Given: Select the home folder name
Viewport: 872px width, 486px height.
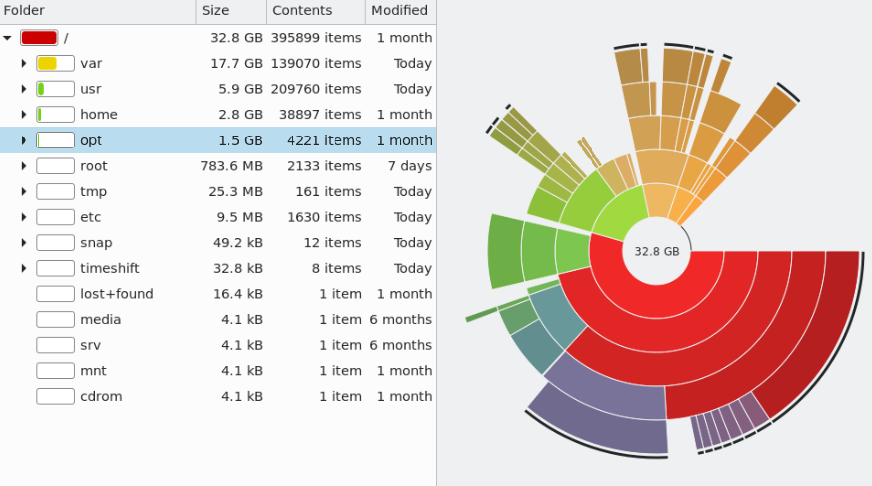Looking at the screenshot, I should tap(98, 115).
